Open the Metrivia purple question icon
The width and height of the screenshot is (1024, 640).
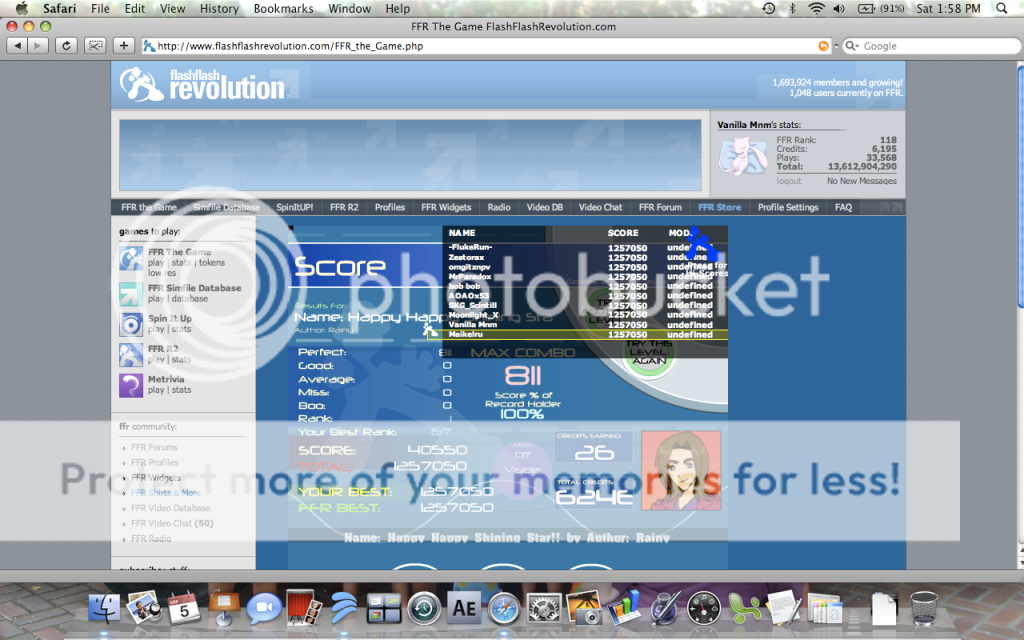(x=131, y=385)
